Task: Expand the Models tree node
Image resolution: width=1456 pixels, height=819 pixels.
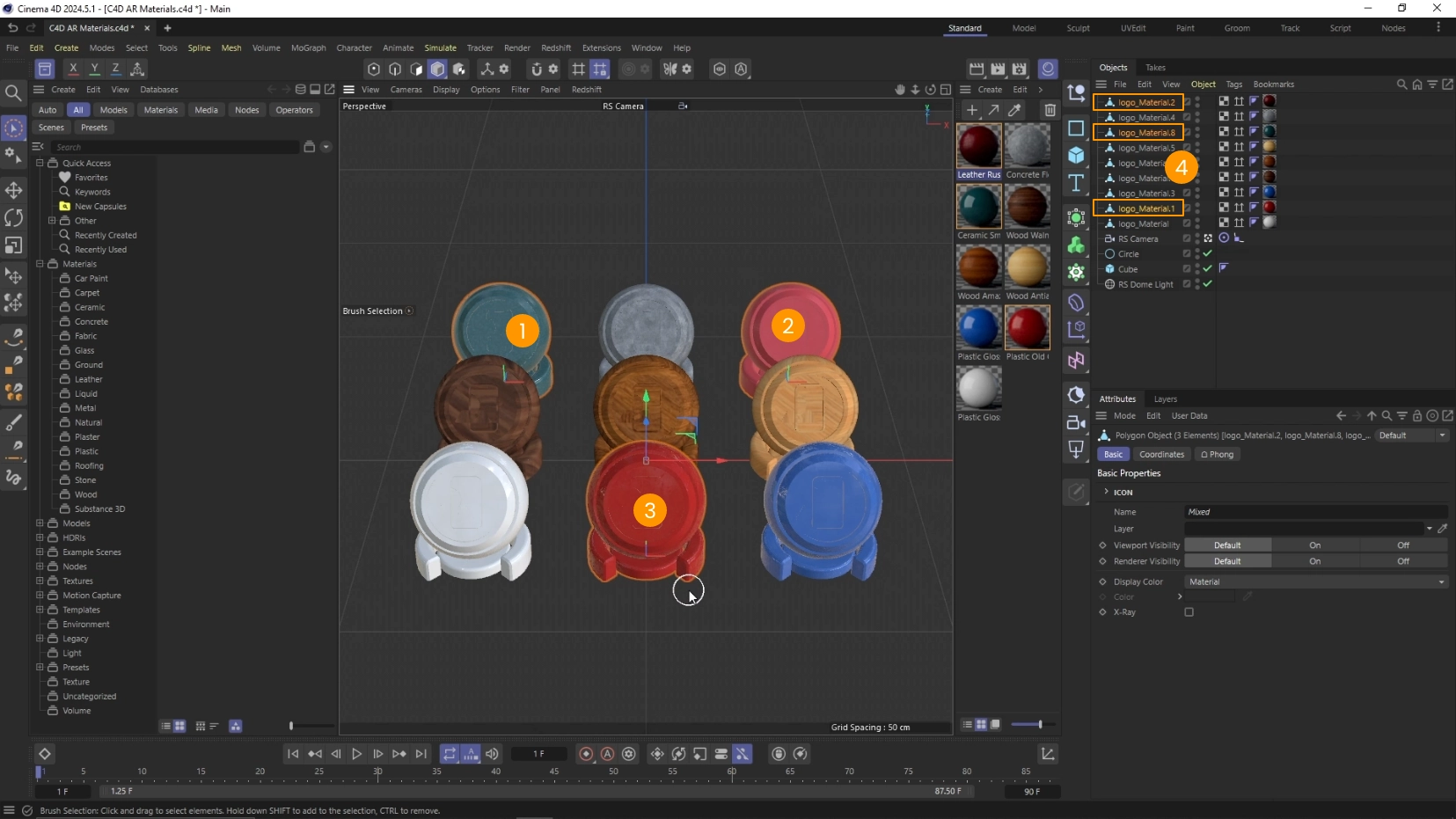Action: [40, 523]
